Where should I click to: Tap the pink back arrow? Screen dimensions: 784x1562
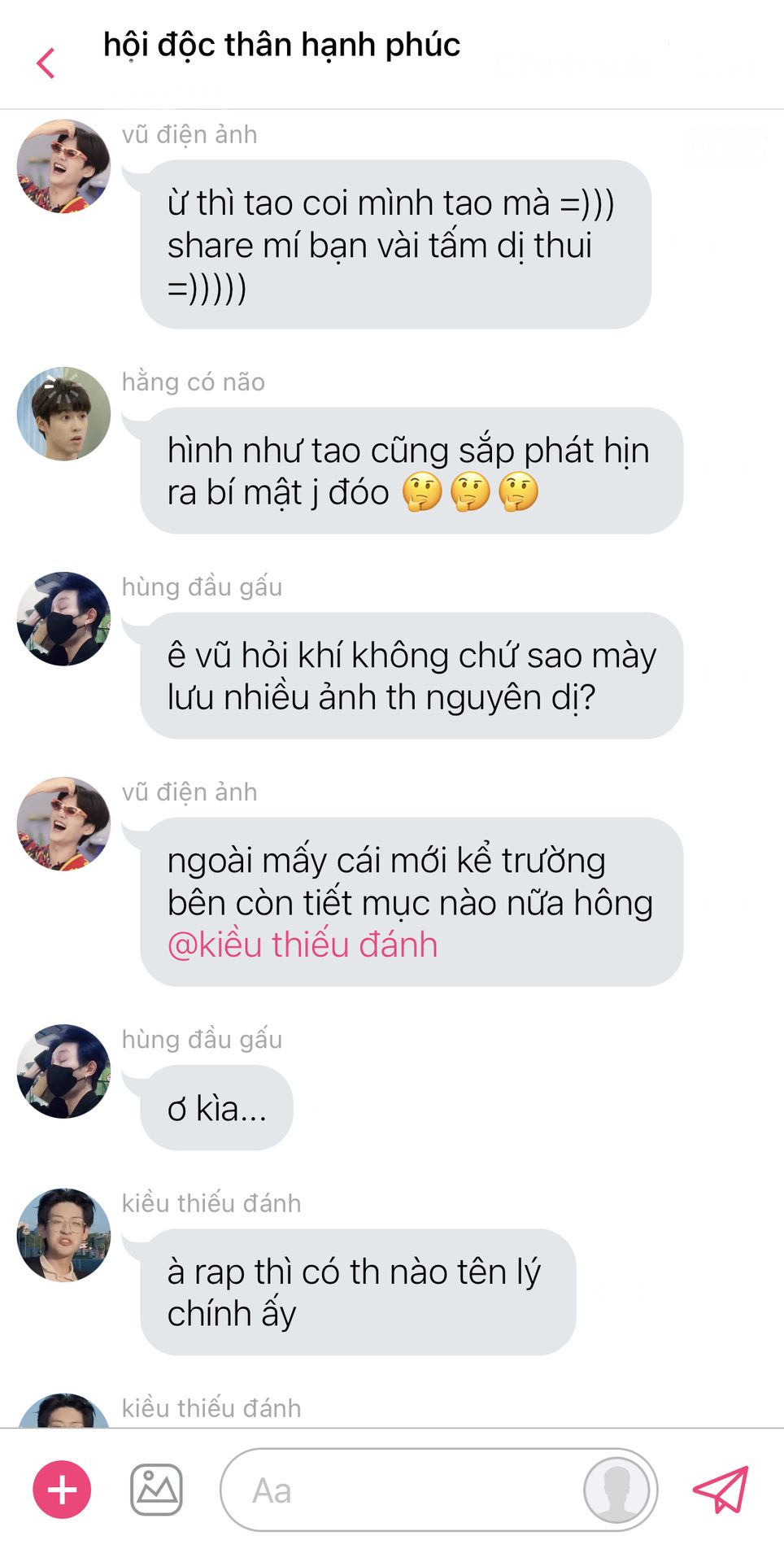pyautogui.click(x=46, y=63)
